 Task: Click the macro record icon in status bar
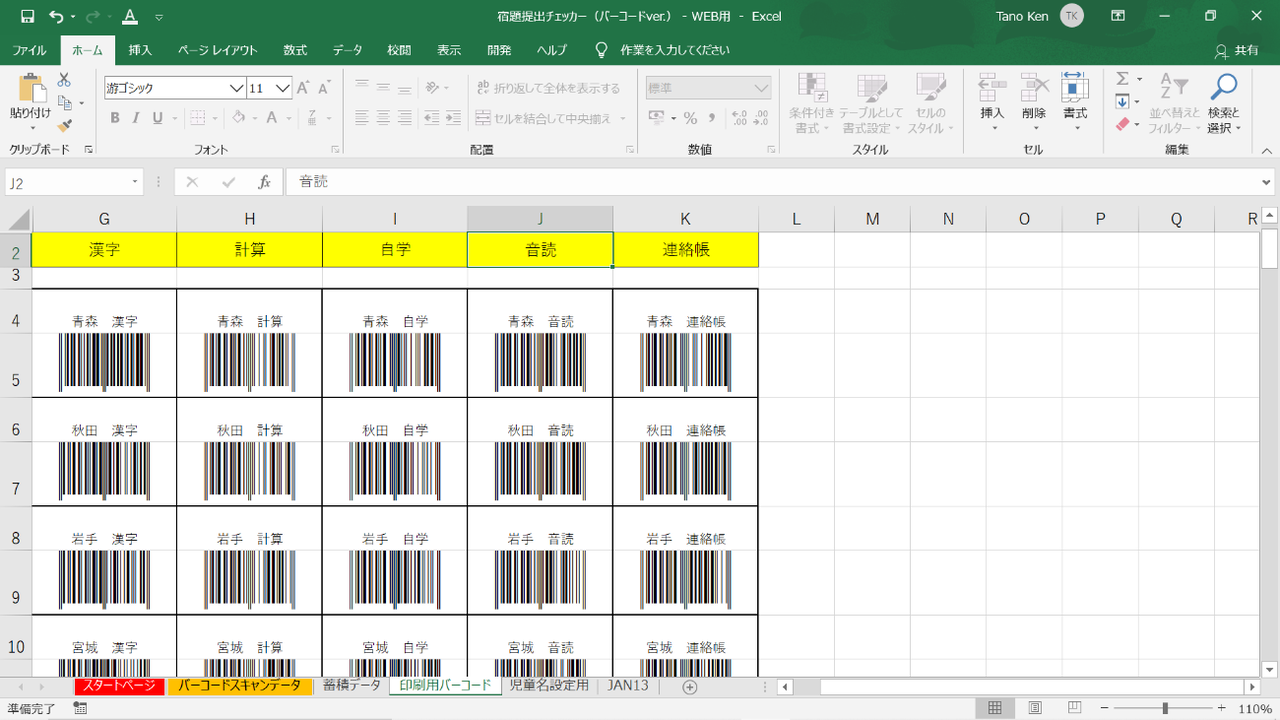tap(80, 708)
